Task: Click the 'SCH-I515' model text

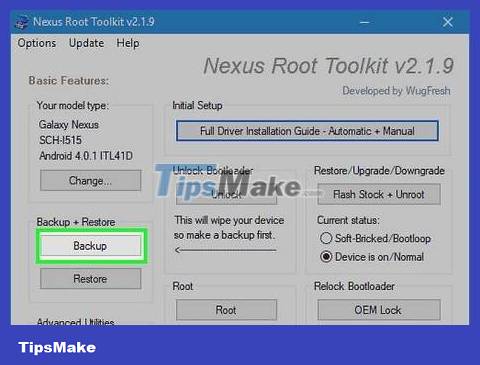Action: tap(60, 140)
